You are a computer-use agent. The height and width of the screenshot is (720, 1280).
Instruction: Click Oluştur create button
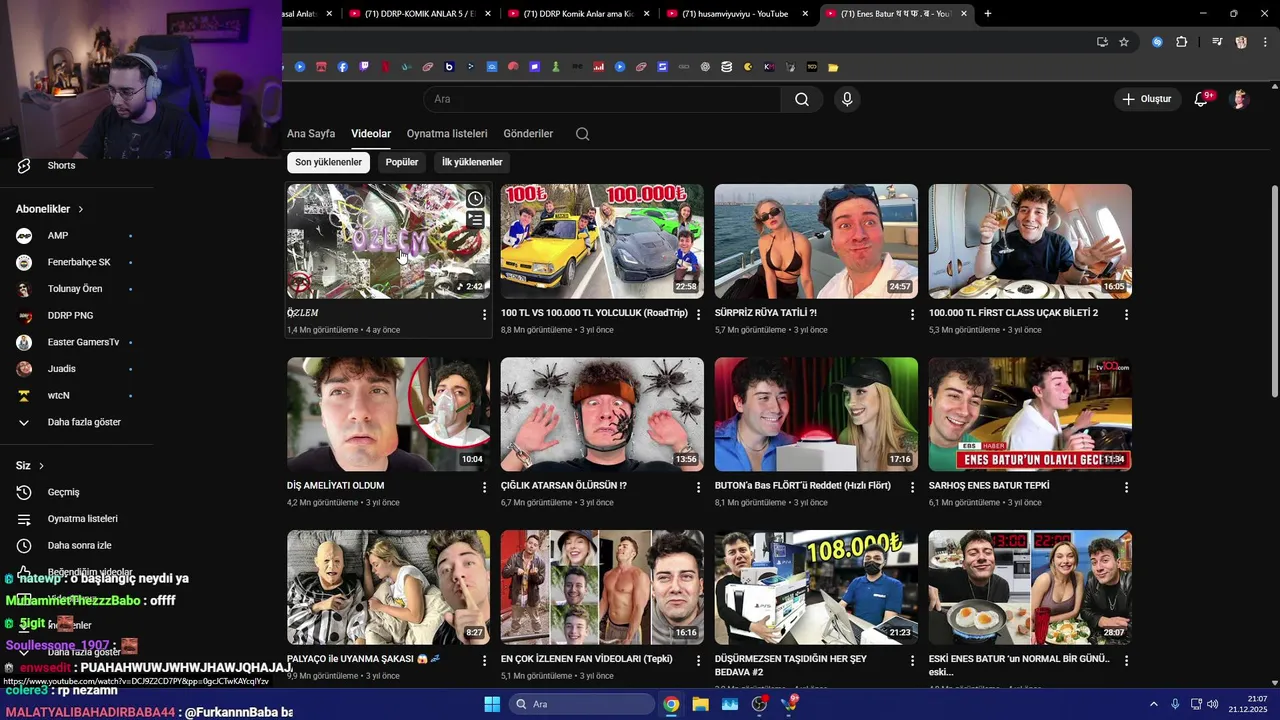click(x=1146, y=99)
